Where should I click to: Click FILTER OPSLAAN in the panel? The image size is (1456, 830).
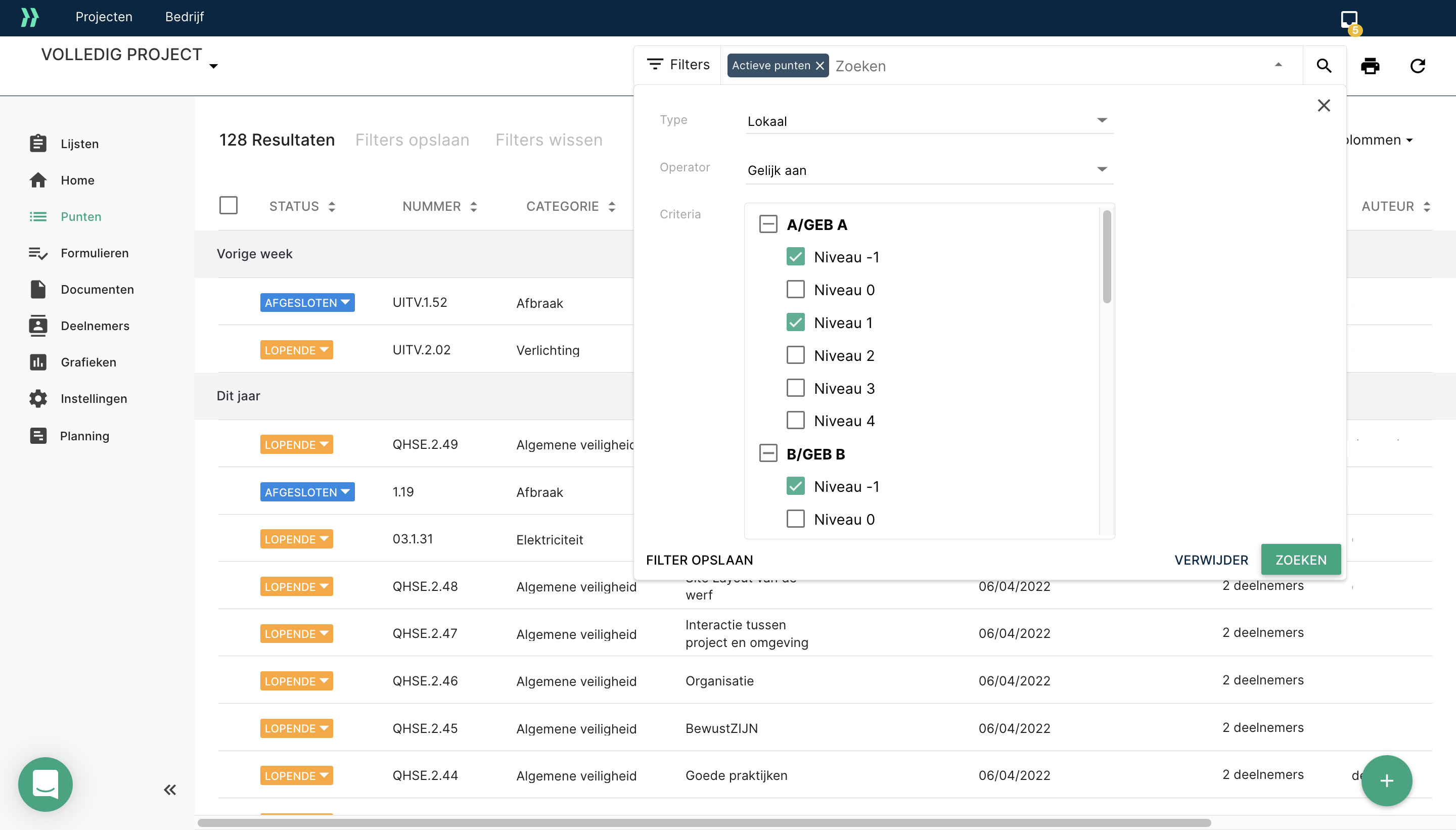699,560
